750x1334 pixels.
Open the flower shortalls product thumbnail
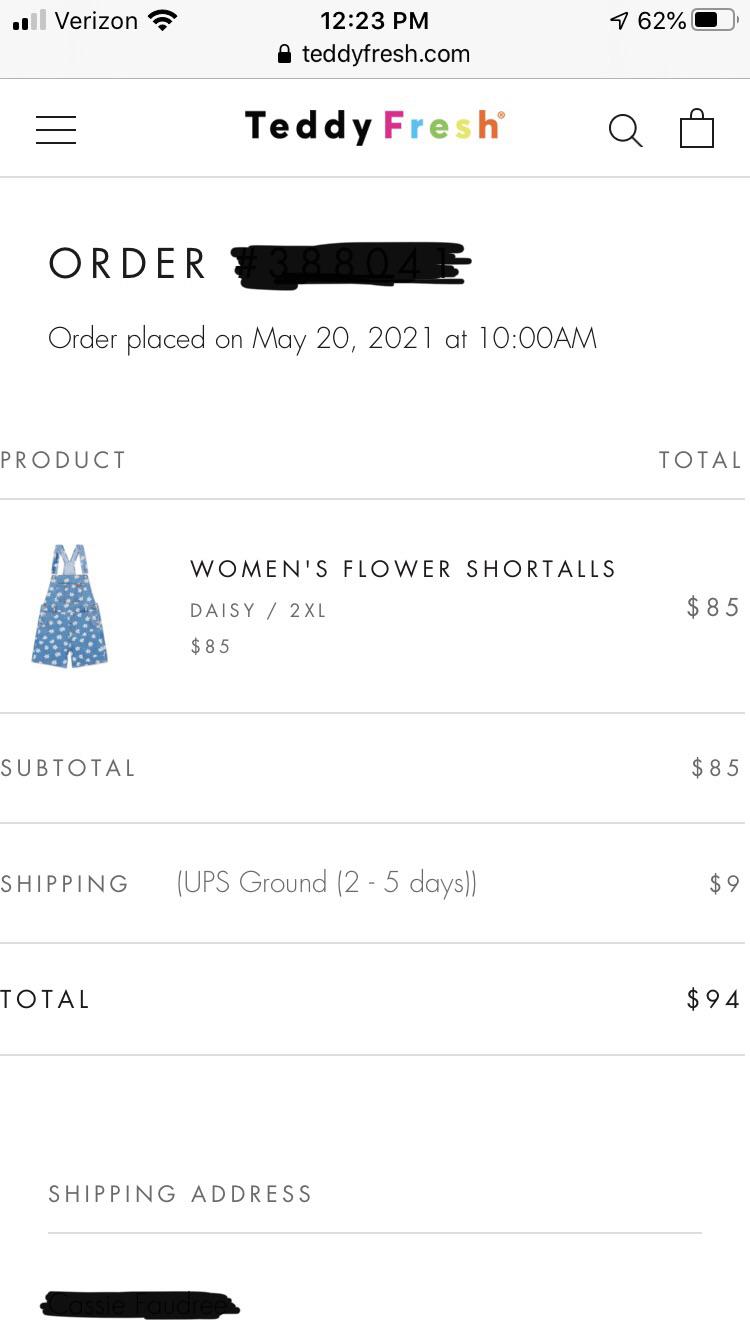pyautogui.click(x=69, y=606)
